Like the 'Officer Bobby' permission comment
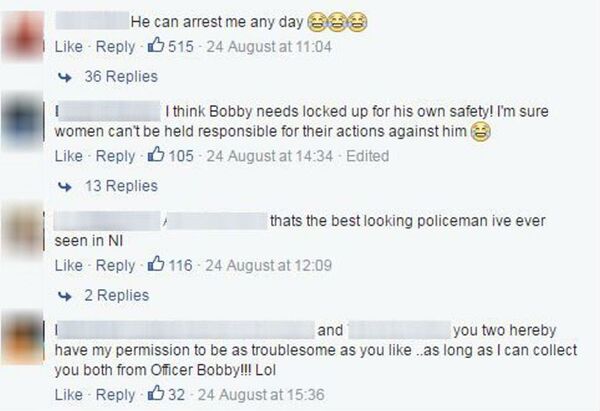This screenshot has width=600, height=411. tap(68, 395)
